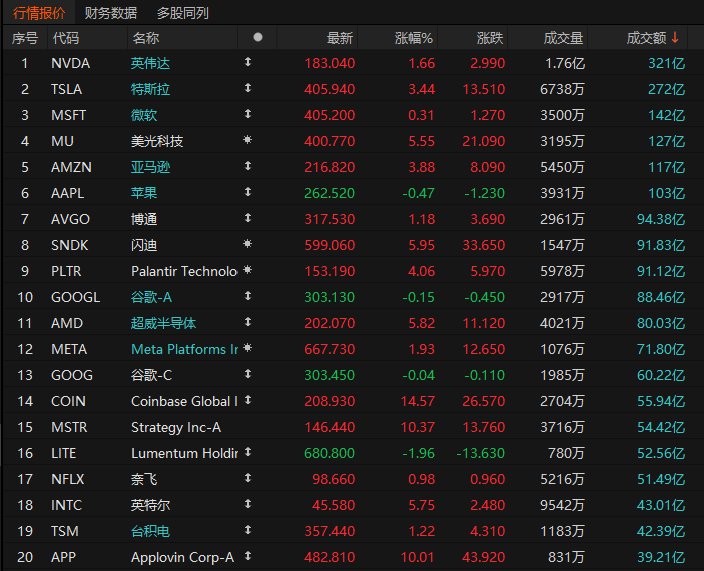Click the arrow icon beside 特斯拉
This screenshot has height=571, width=704.
point(248,89)
